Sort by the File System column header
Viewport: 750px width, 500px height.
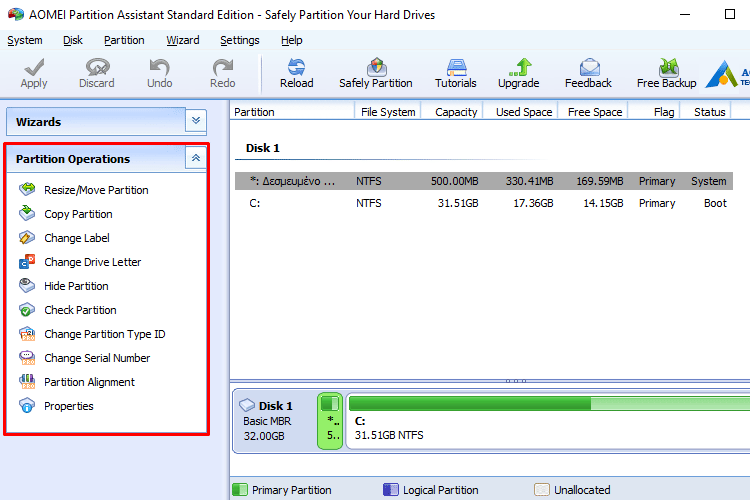pos(388,111)
